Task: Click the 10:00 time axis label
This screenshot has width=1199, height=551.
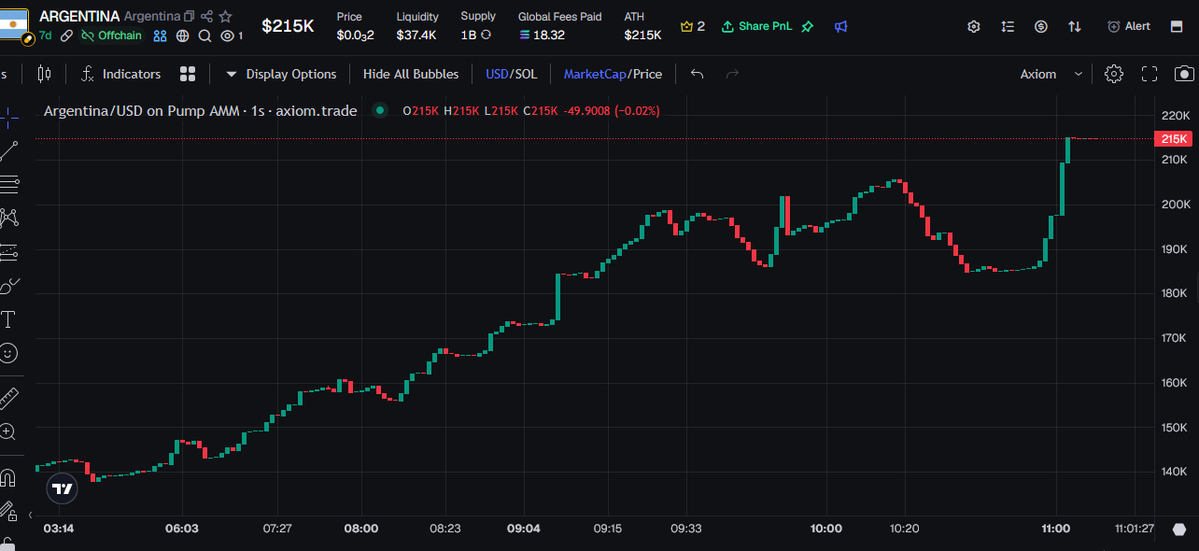Action: 827,528
